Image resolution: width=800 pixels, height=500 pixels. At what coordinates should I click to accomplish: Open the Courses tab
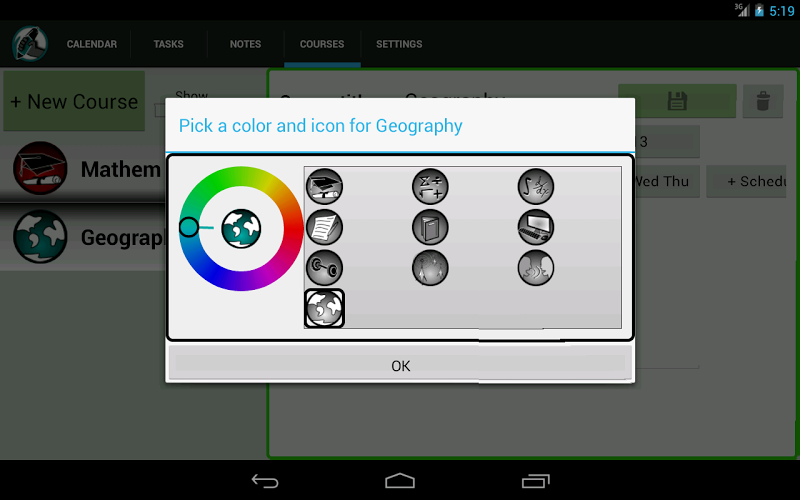[x=322, y=44]
